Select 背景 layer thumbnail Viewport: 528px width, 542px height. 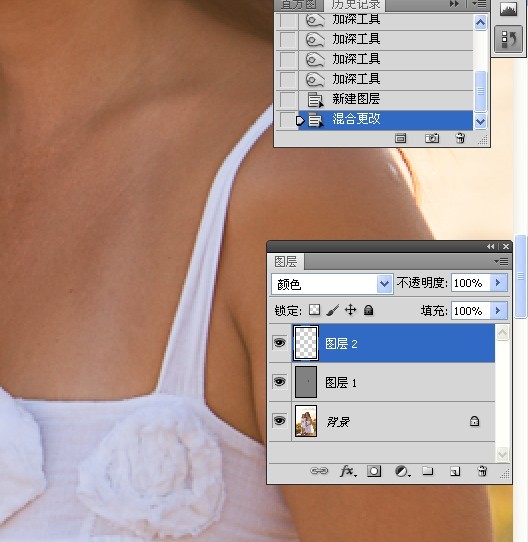pyautogui.click(x=306, y=421)
